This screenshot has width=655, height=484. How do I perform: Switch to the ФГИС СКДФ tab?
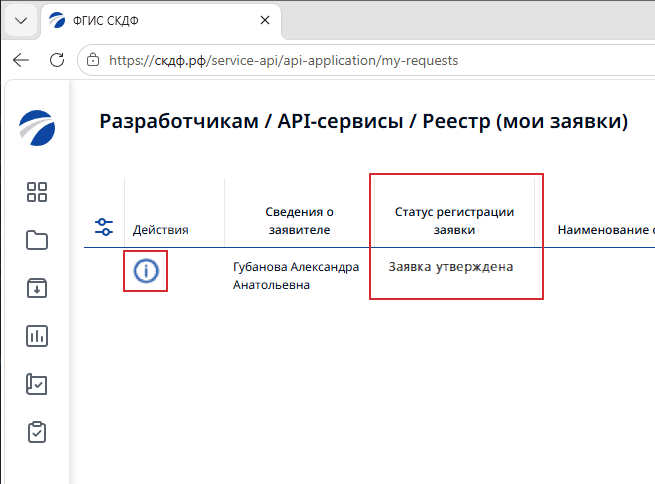click(x=160, y=20)
